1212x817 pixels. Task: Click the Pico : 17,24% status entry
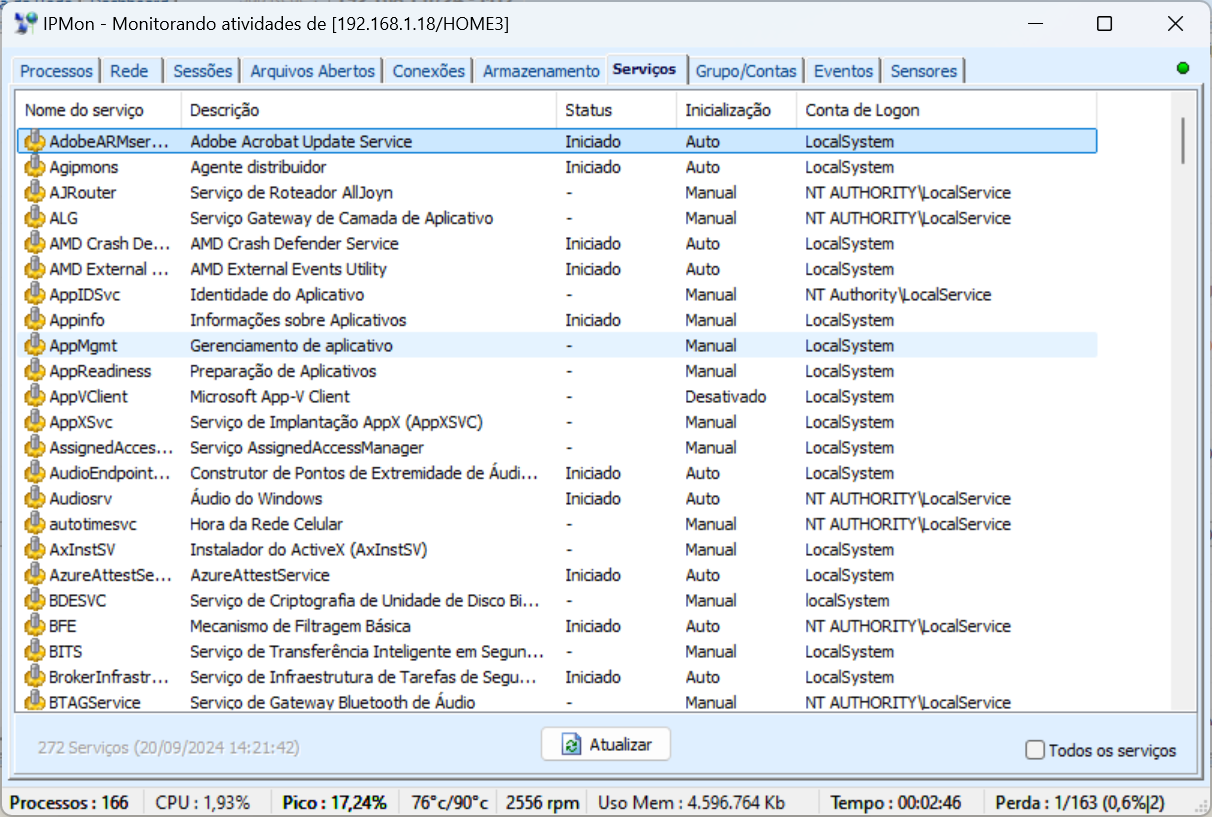(334, 802)
